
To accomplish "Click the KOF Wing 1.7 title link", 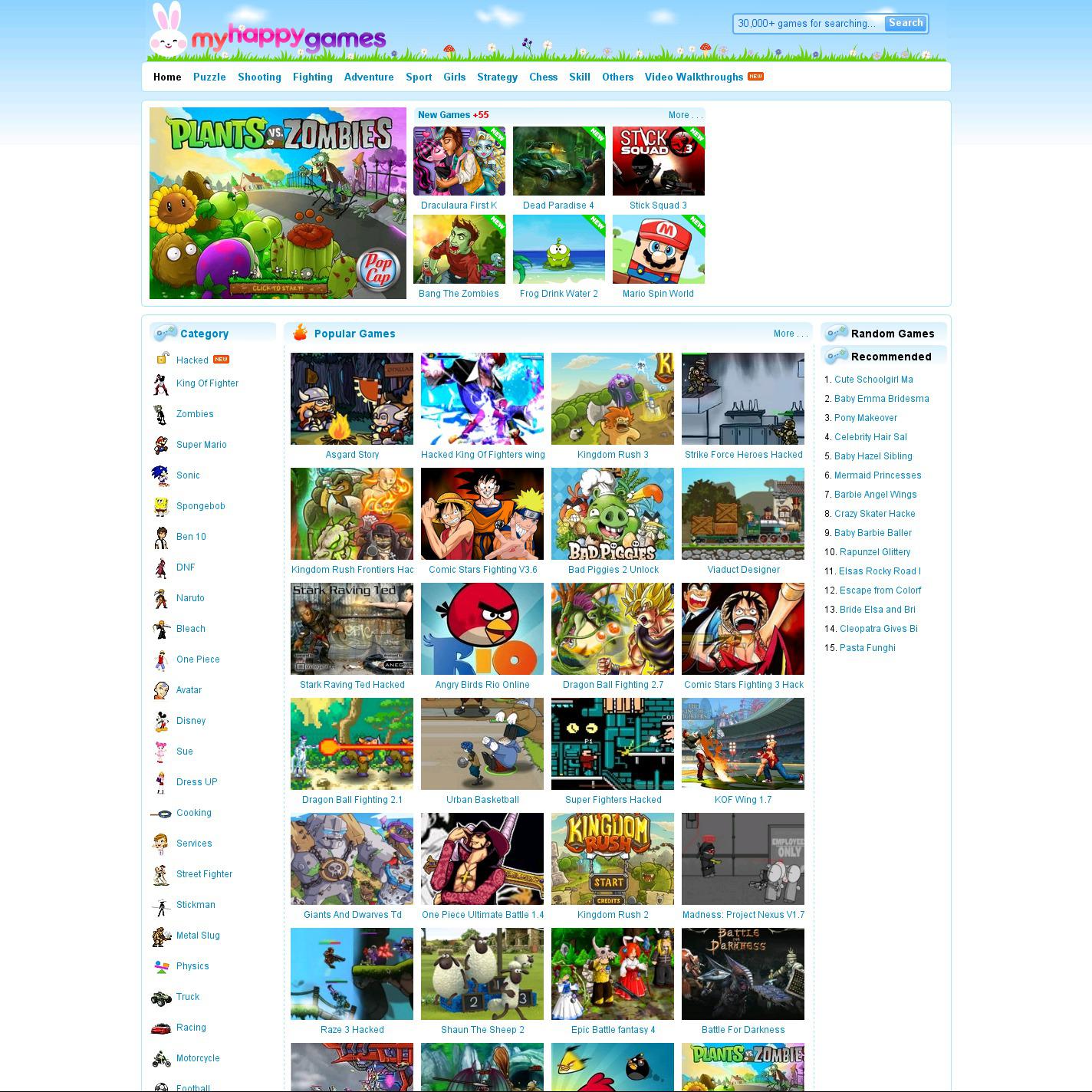I will (743, 800).
